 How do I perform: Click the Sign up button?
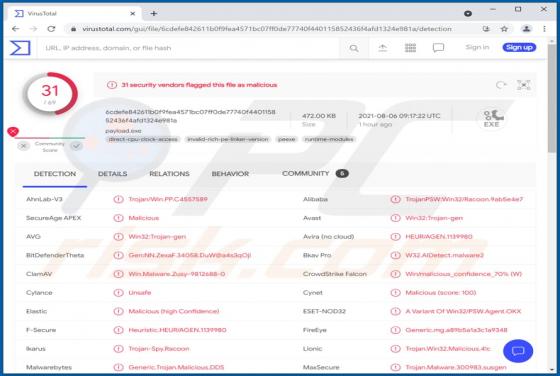519,47
